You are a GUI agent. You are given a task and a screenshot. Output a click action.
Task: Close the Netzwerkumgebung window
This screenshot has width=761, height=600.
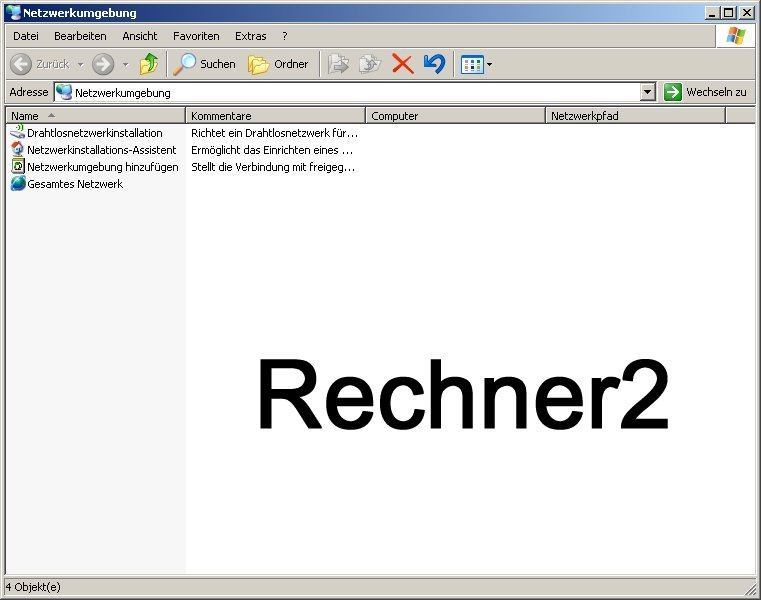pyautogui.click(x=747, y=13)
